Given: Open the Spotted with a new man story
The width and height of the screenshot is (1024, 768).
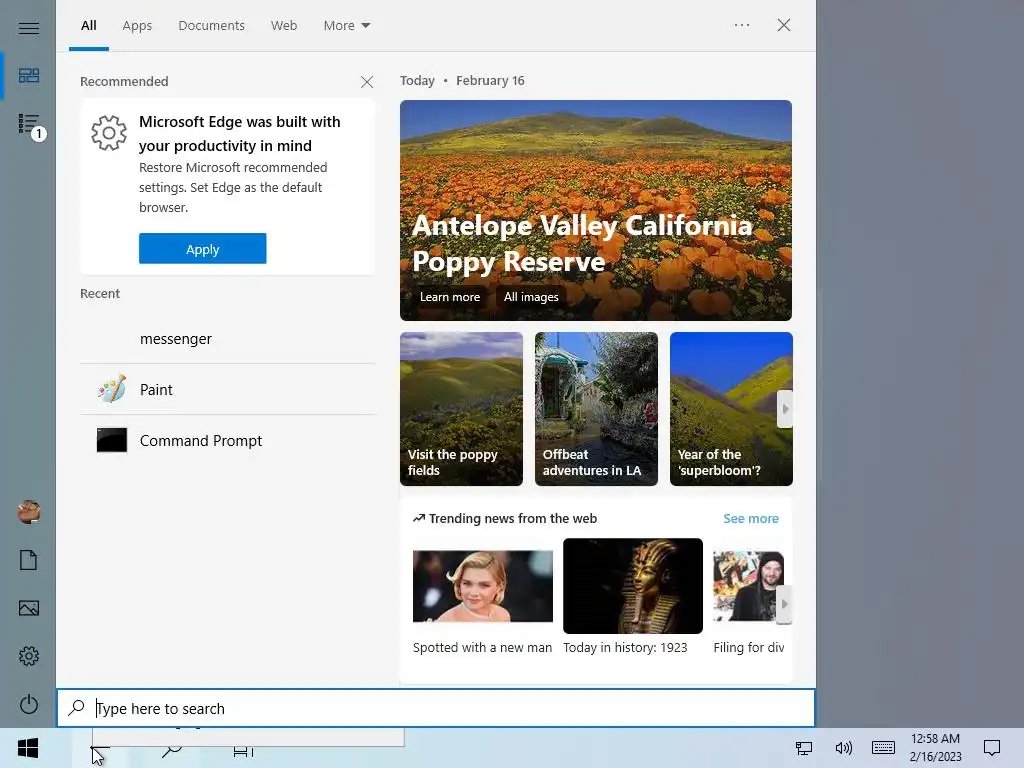Looking at the screenshot, I should 483,602.
